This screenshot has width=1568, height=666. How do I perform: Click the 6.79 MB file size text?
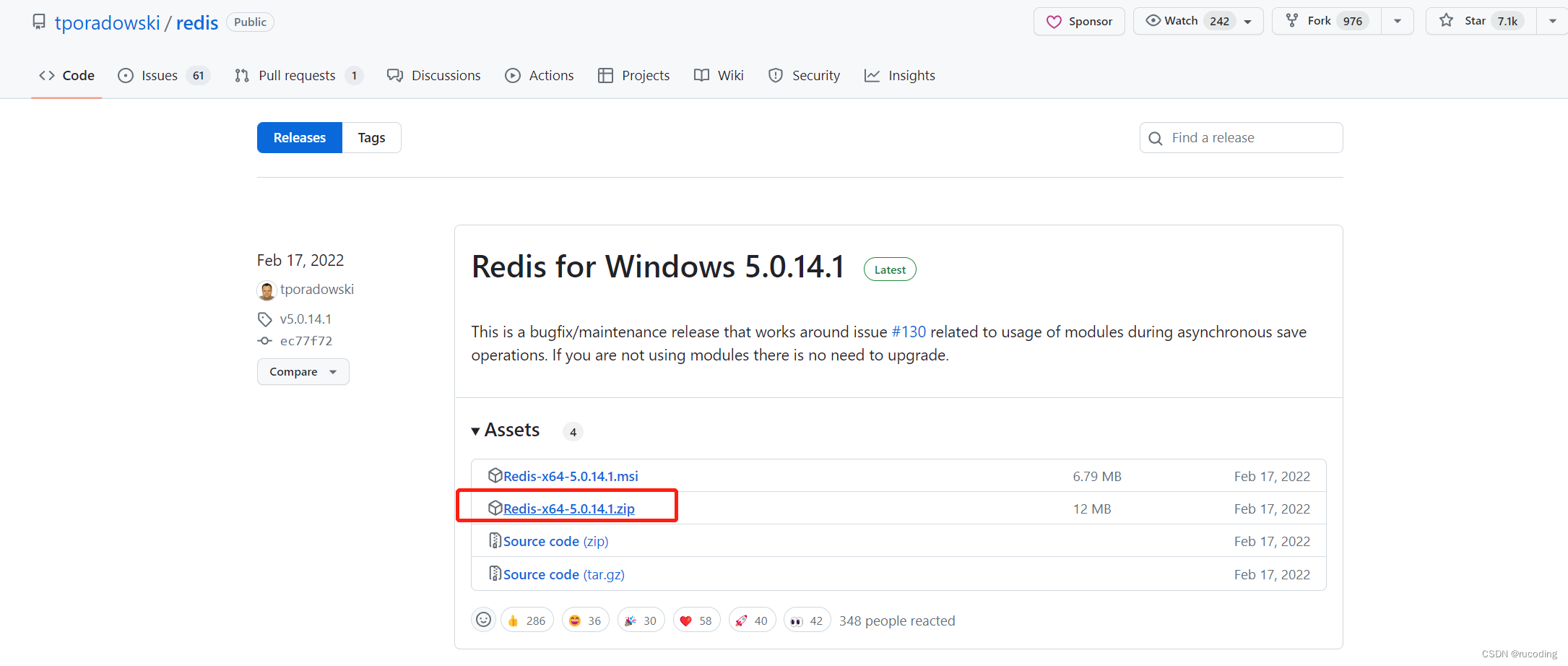1097,476
